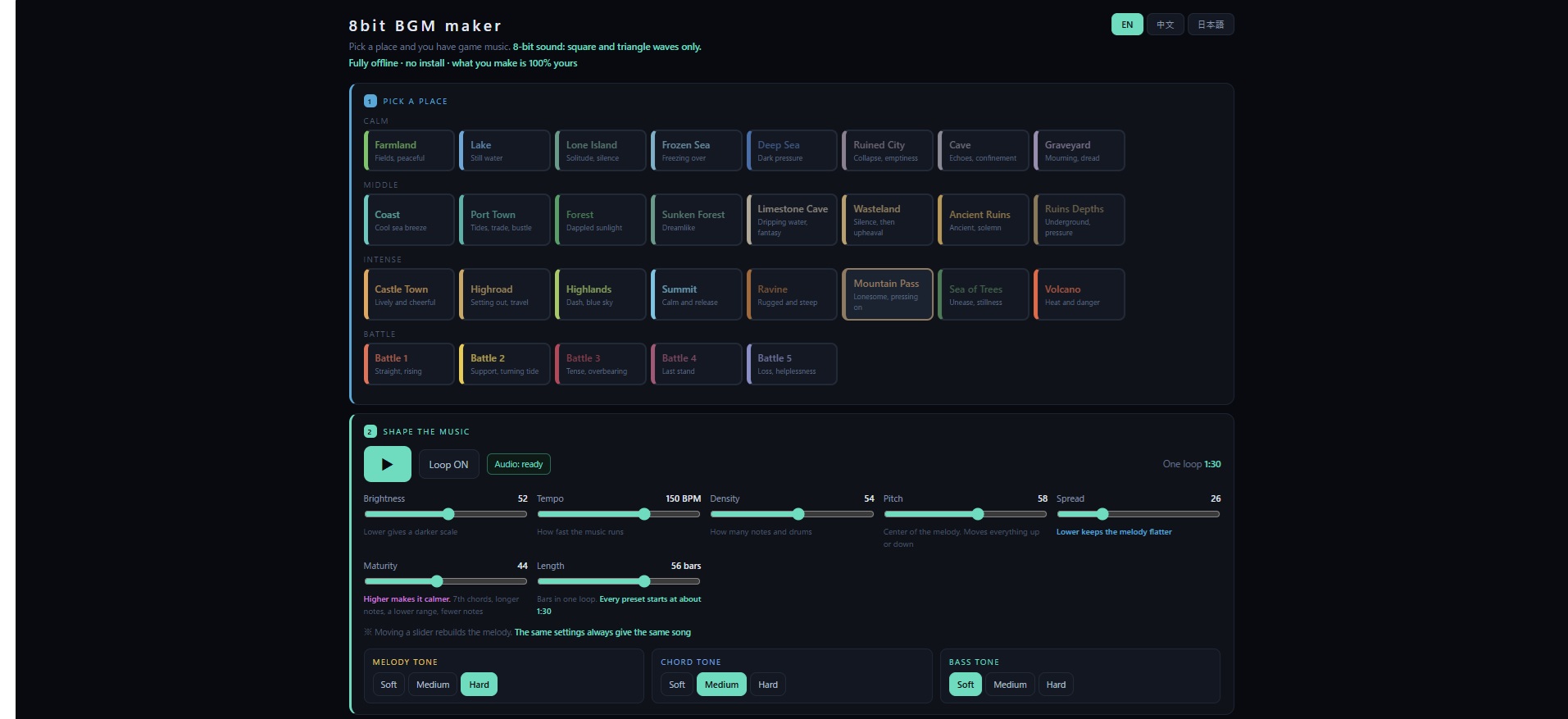Pick the Castle Town place
The width and height of the screenshot is (1568, 719).
(x=409, y=294)
